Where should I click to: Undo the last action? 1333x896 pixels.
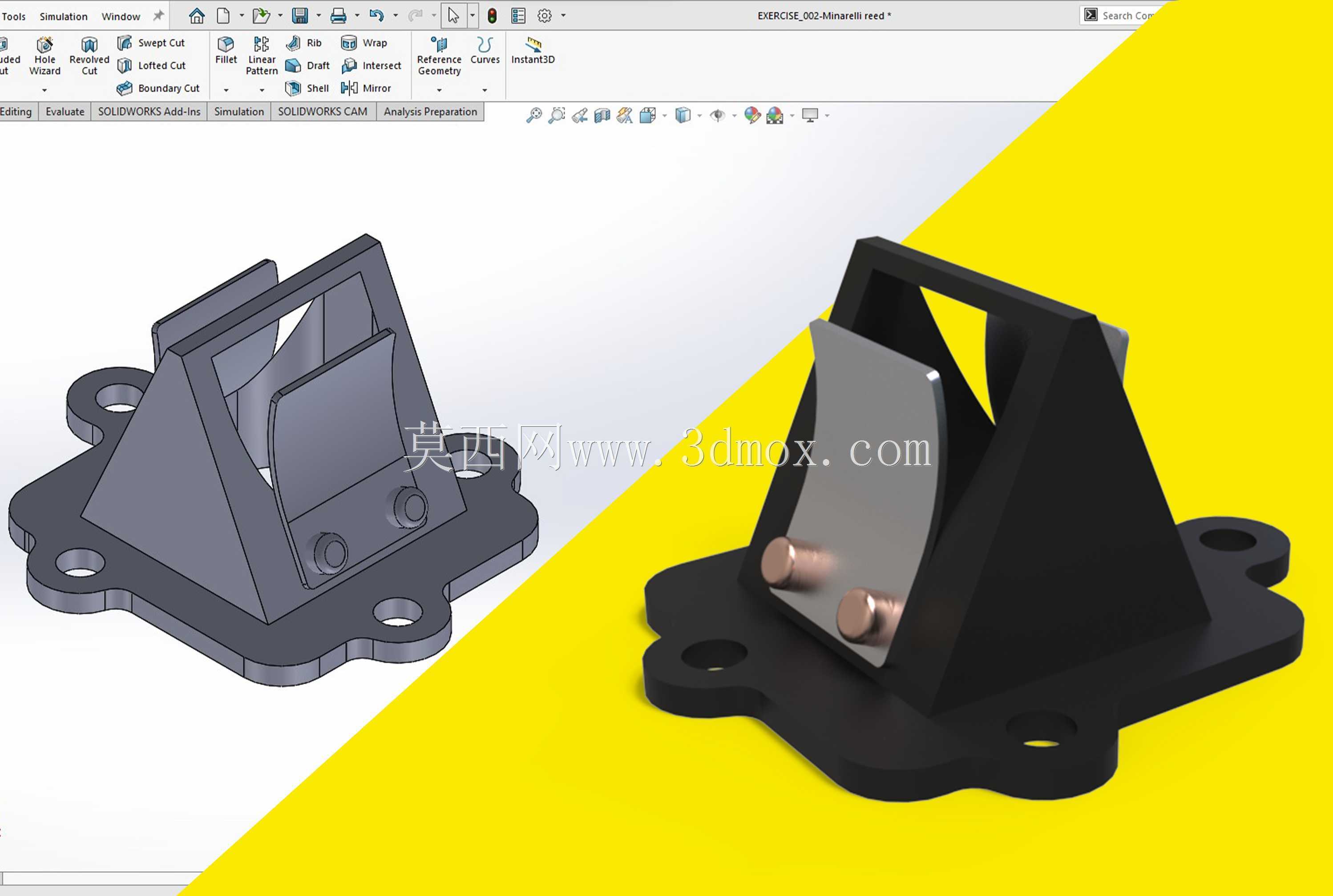pyautogui.click(x=376, y=16)
